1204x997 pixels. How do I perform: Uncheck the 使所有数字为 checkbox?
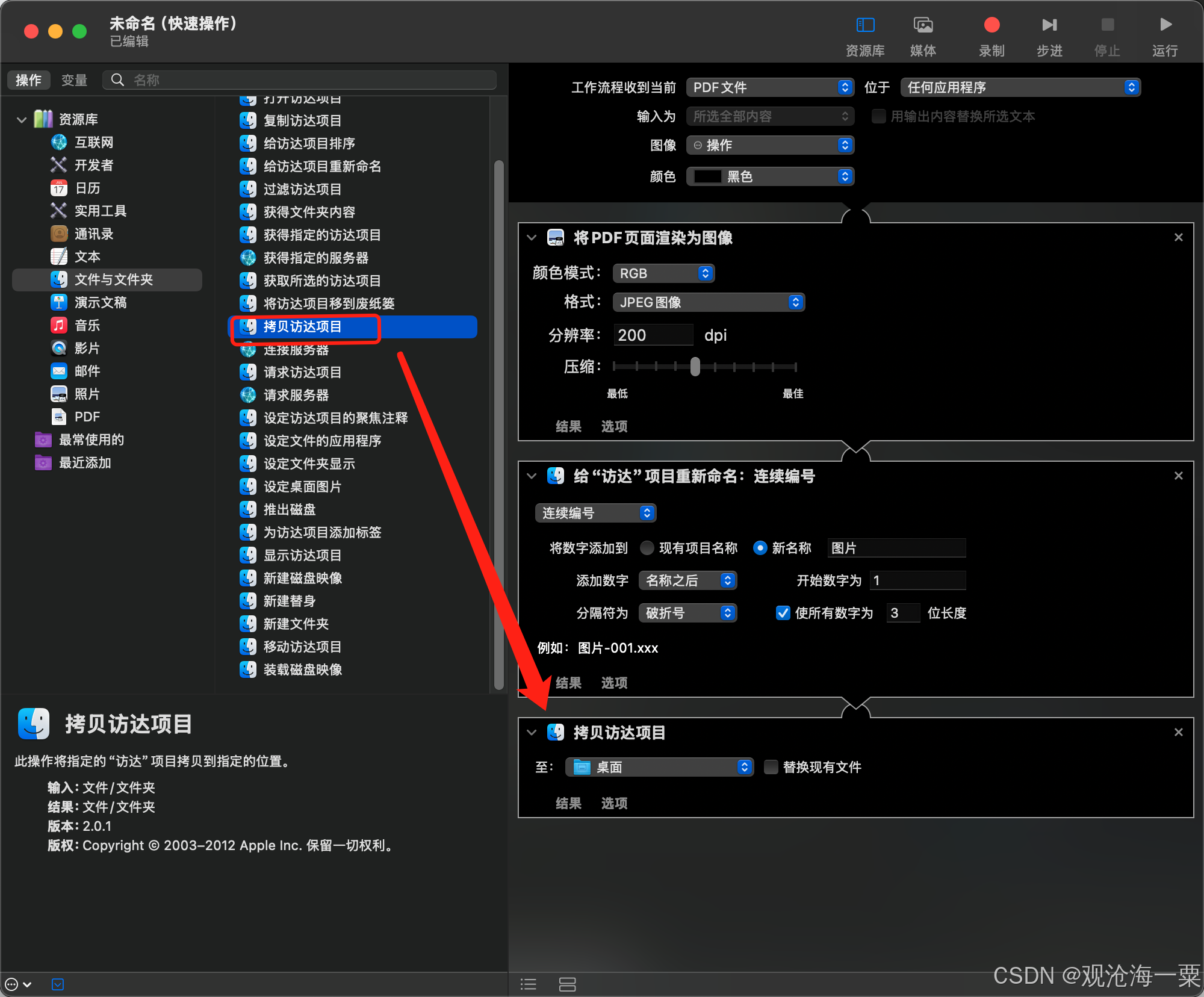[x=783, y=613]
